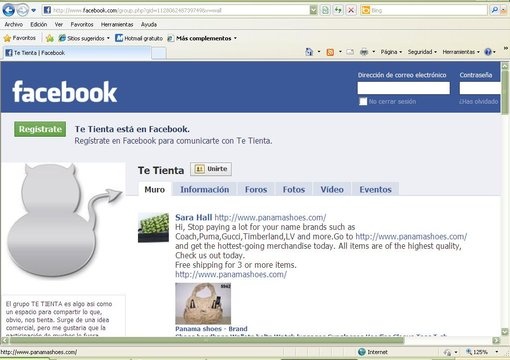Start search with the magnifier icon

495,10
